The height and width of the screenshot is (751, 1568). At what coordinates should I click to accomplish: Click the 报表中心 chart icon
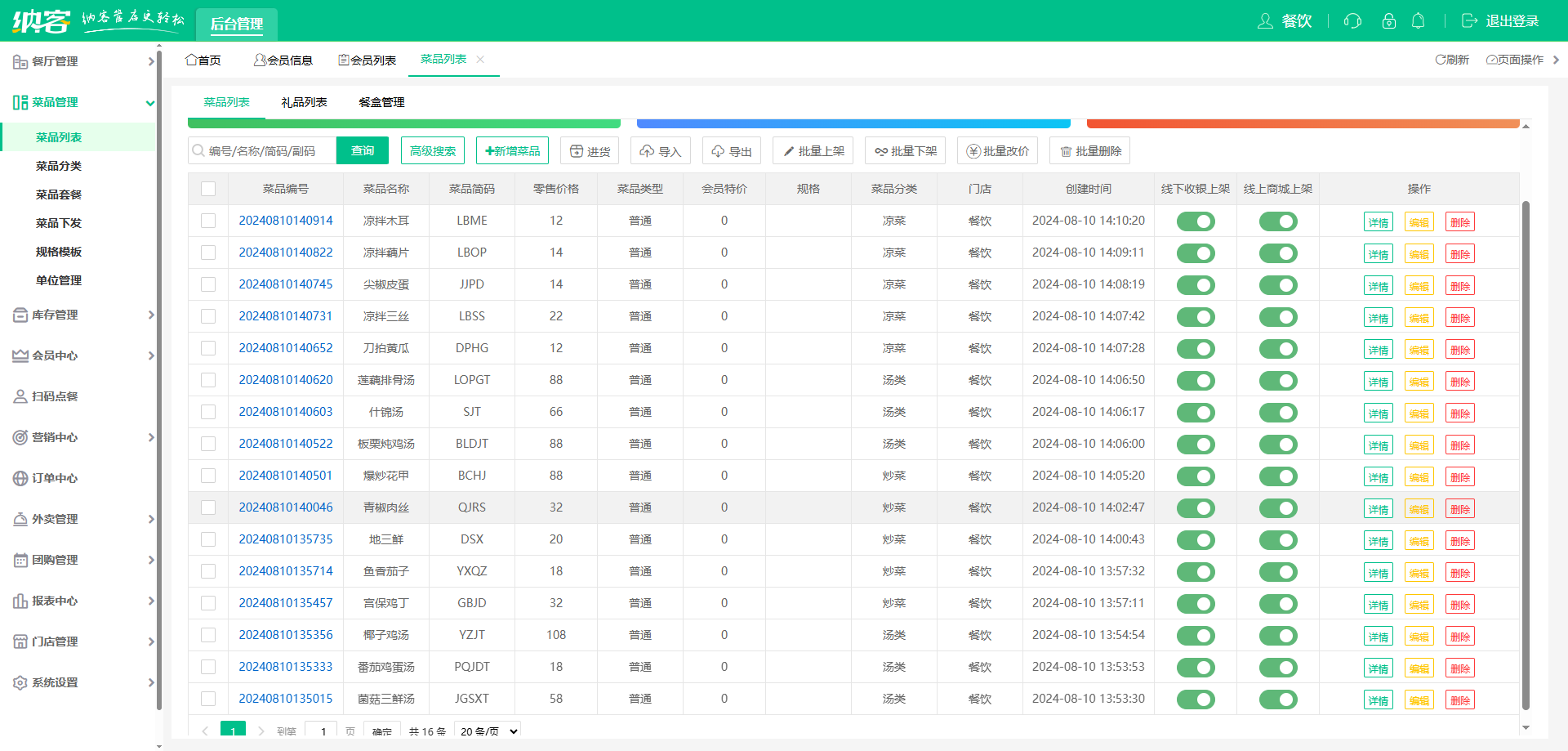(x=20, y=601)
